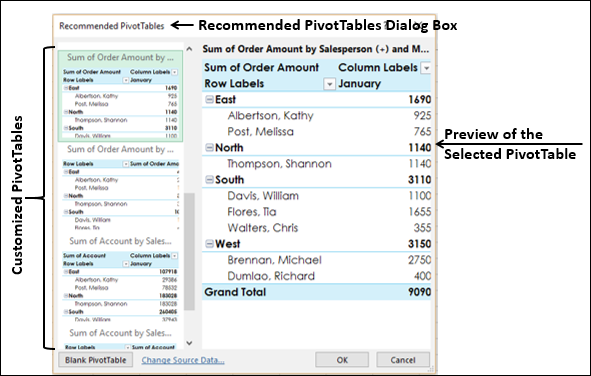Collapse the West group in preview
591x376 pixels.
pos(209,244)
